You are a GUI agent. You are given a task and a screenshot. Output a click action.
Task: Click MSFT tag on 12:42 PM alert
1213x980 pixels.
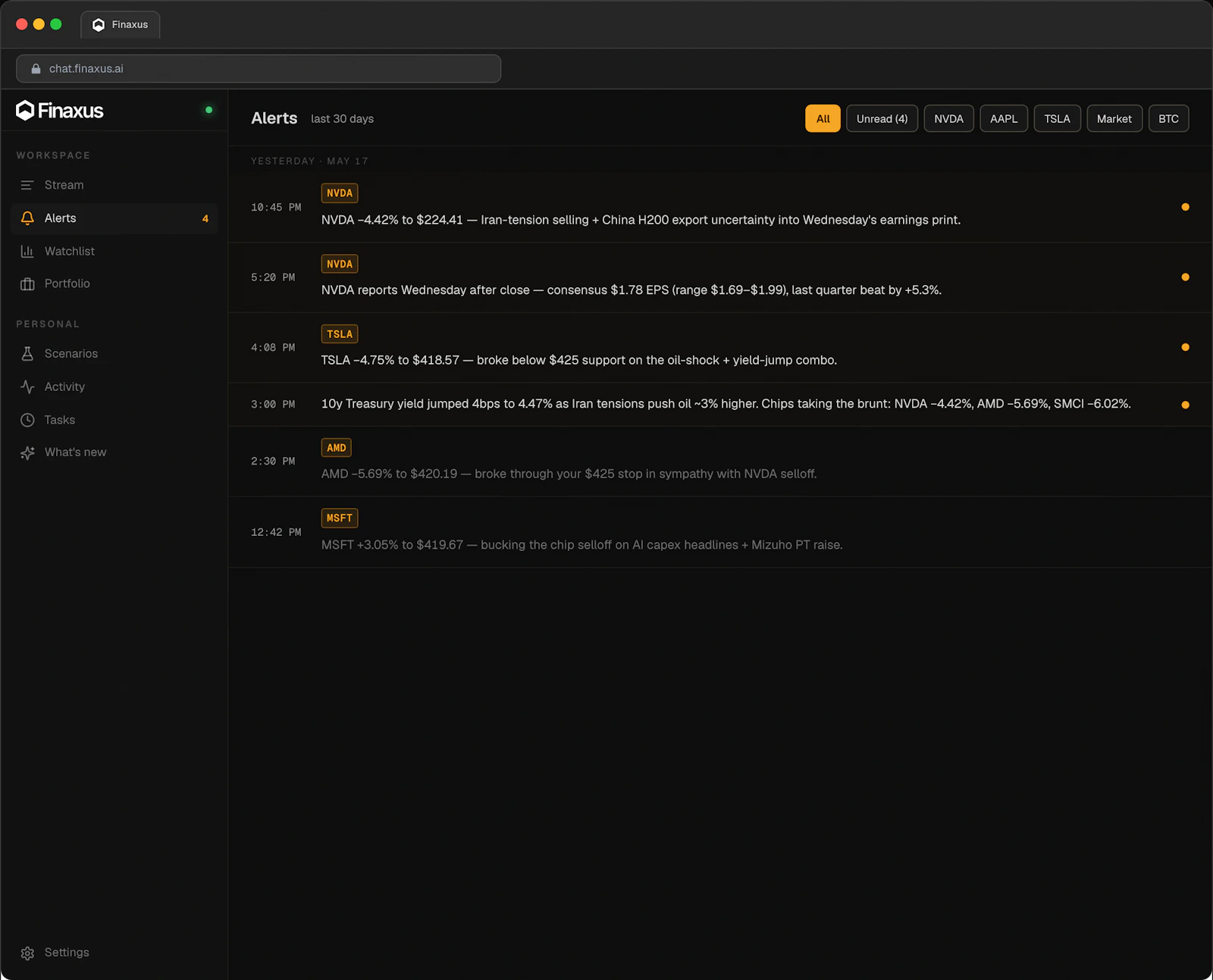tap(340, 518)
